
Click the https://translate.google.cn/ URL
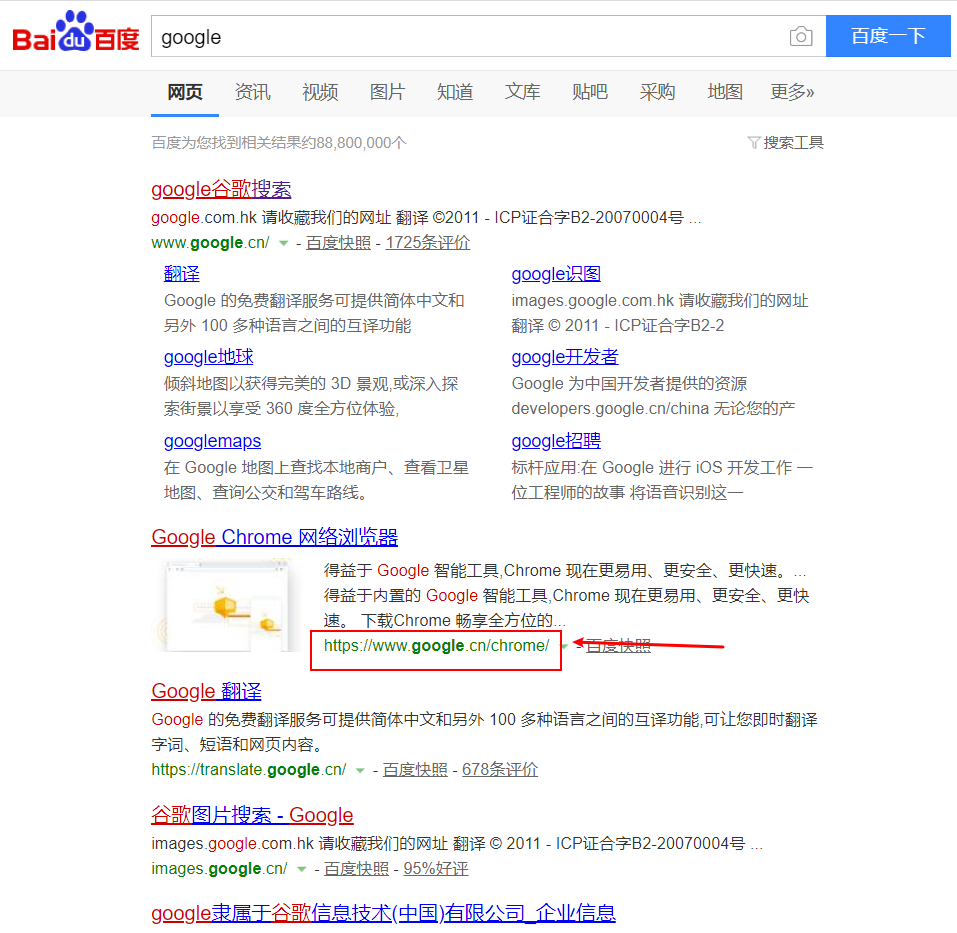[x=249, y=769]
